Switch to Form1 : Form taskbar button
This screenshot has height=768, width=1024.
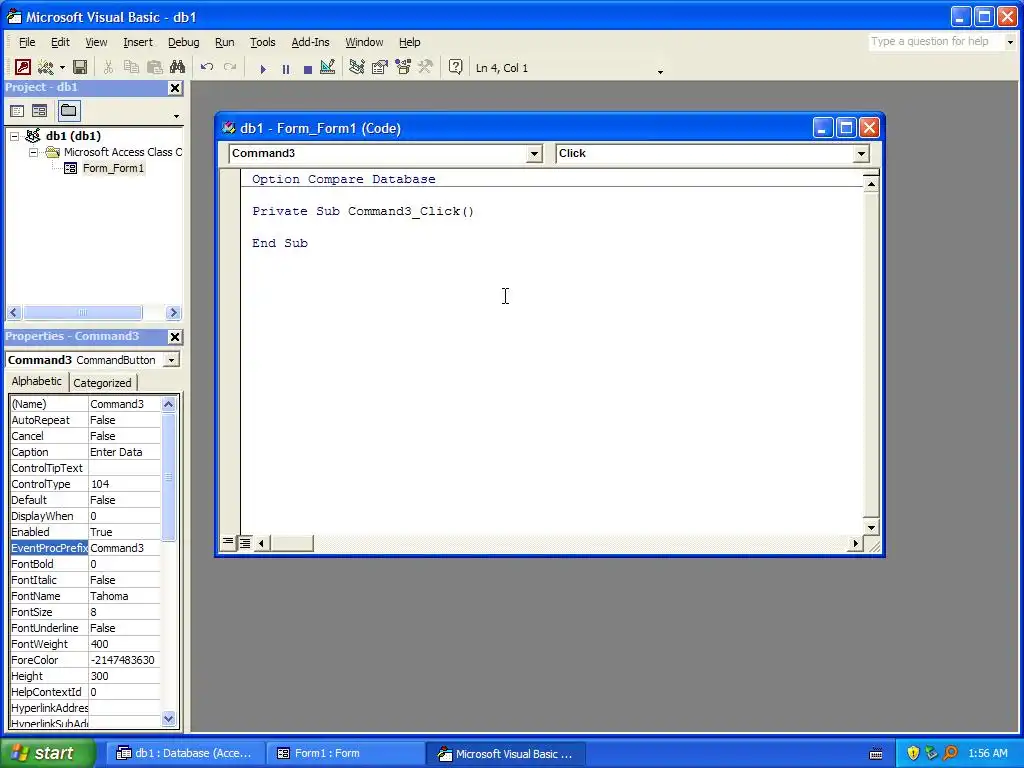click(x=346, y=753)
